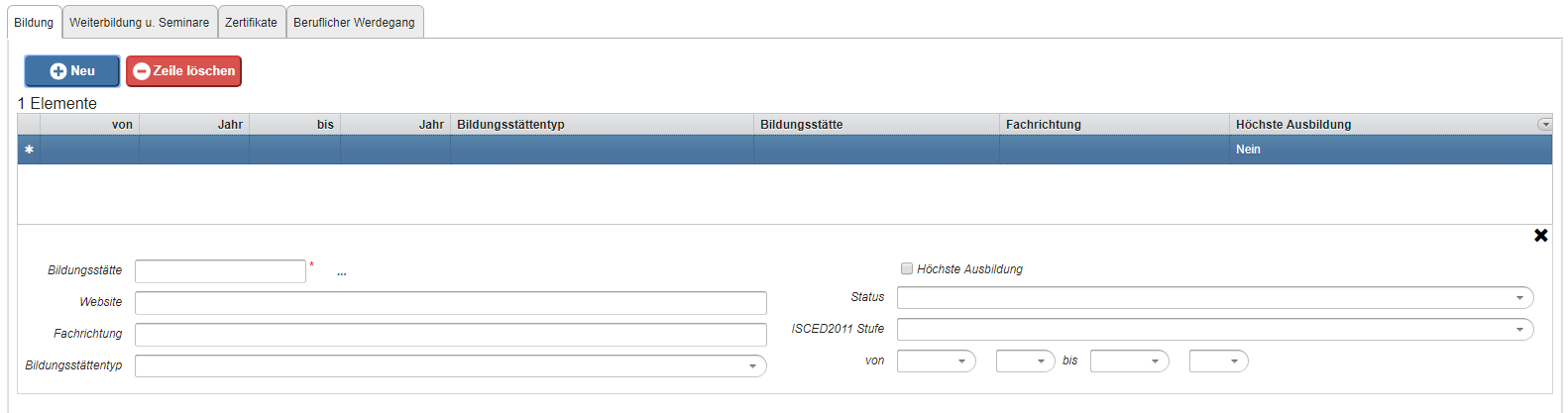Image resolution: width=1568 pixels, height=413 pixels.
Task: Go to Beruflicher Werdegang tab
Action: [x=354, y=22]
